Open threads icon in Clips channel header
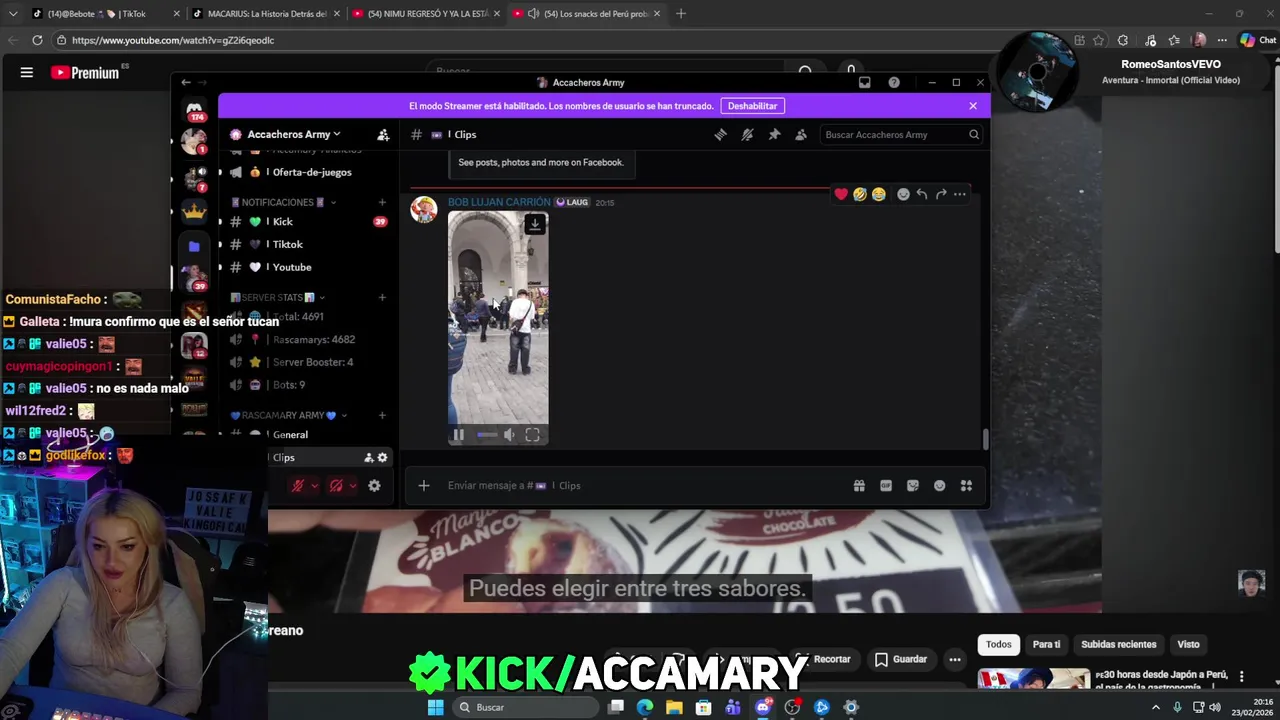Viewport: 1280px width, 720px height. point(720,134)
